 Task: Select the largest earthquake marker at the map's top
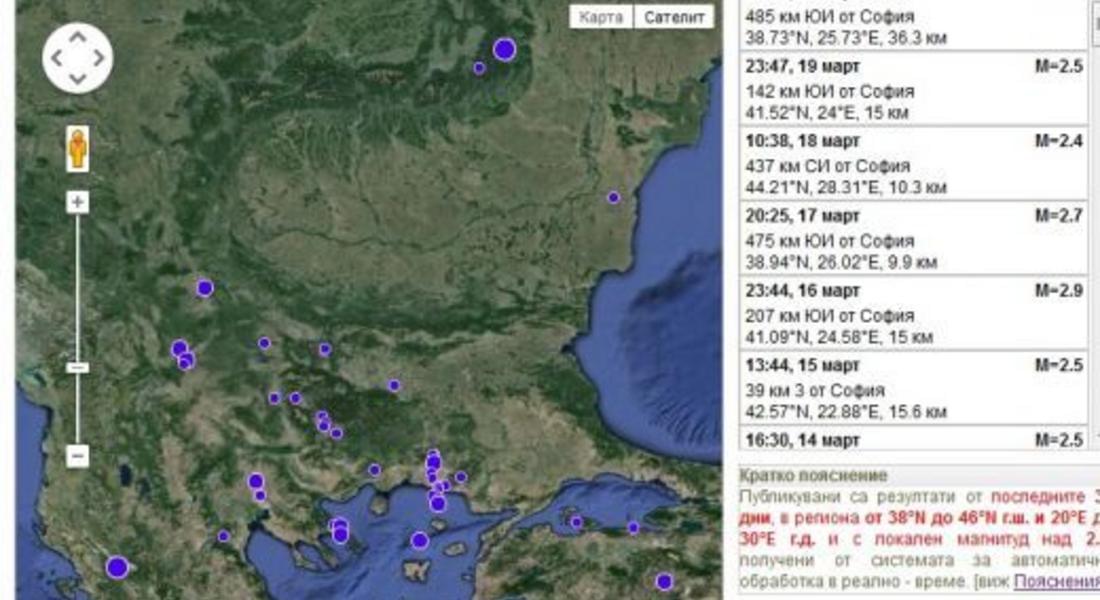tap(504, 50)
